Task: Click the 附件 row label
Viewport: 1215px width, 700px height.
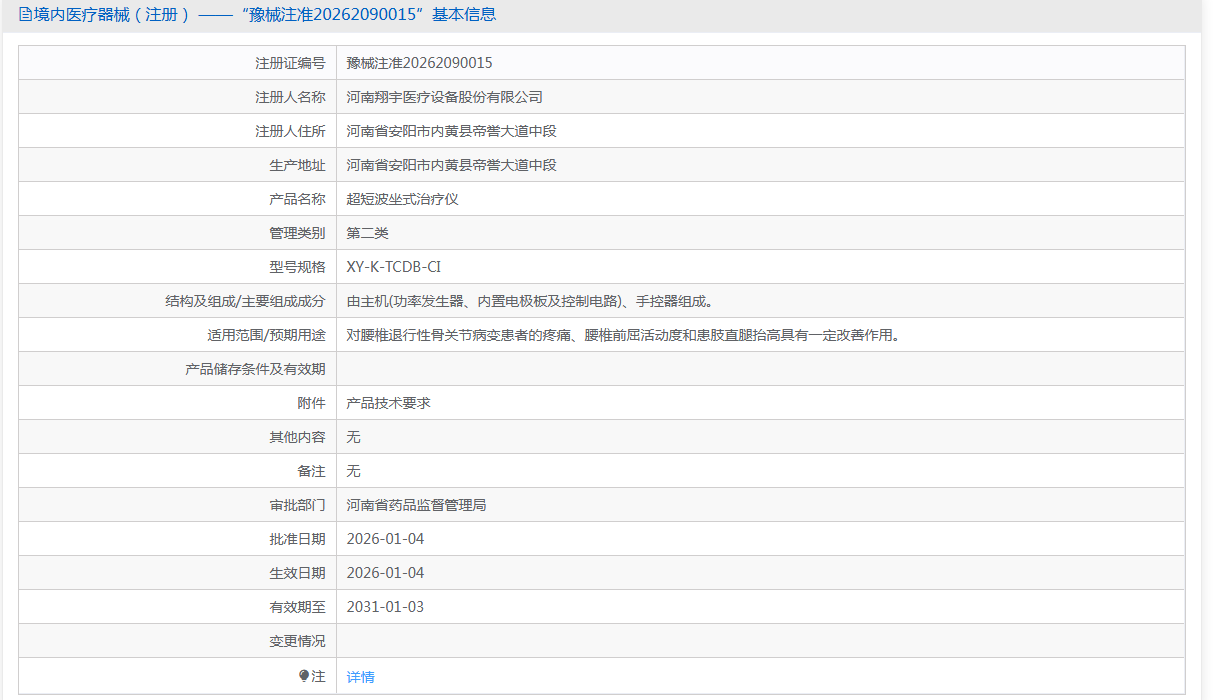Action: pos(311,403)
